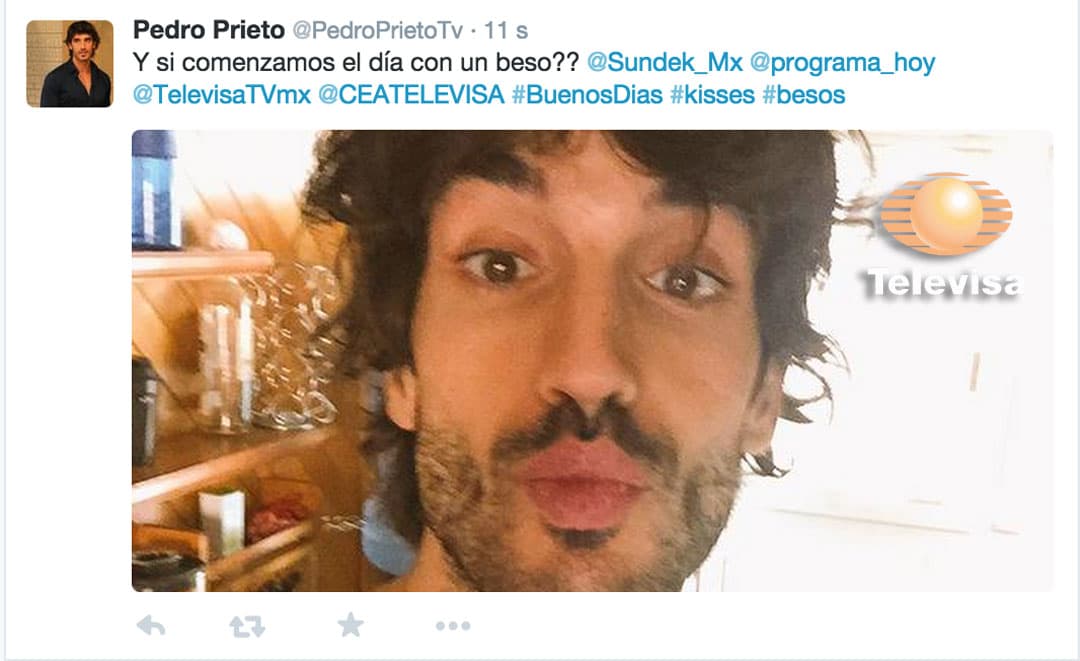
Task: Open the @Sundek_Mx mention
Action: [665, 63]
